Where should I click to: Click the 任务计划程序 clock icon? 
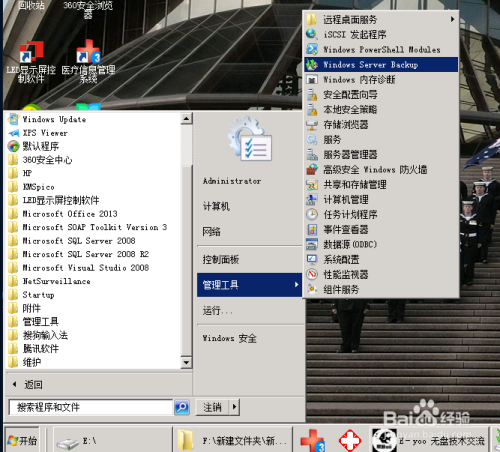point(312,215)
